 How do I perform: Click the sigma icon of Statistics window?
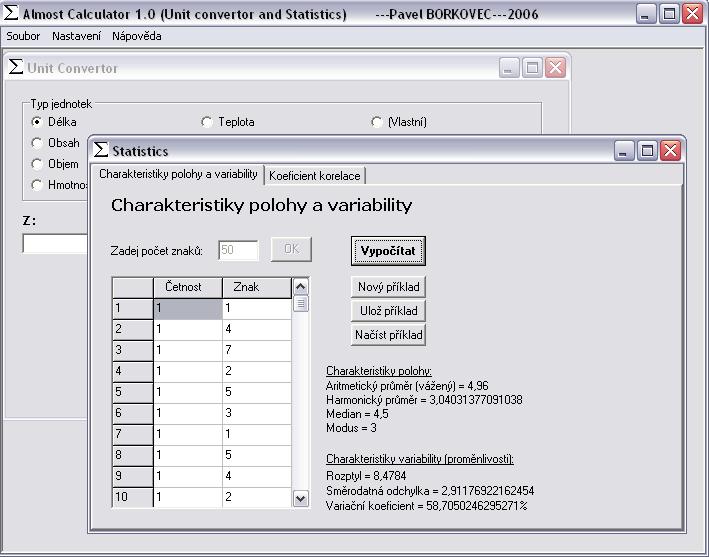point(100,150)
